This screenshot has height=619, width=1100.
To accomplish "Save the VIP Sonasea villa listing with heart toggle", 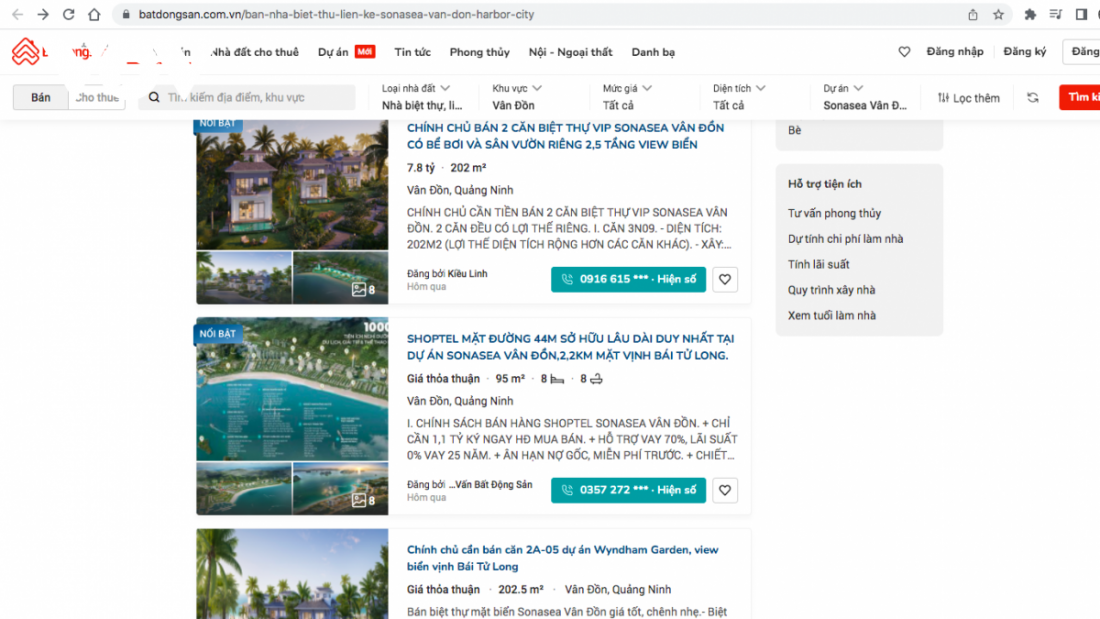I will click(x=725, y=279).
